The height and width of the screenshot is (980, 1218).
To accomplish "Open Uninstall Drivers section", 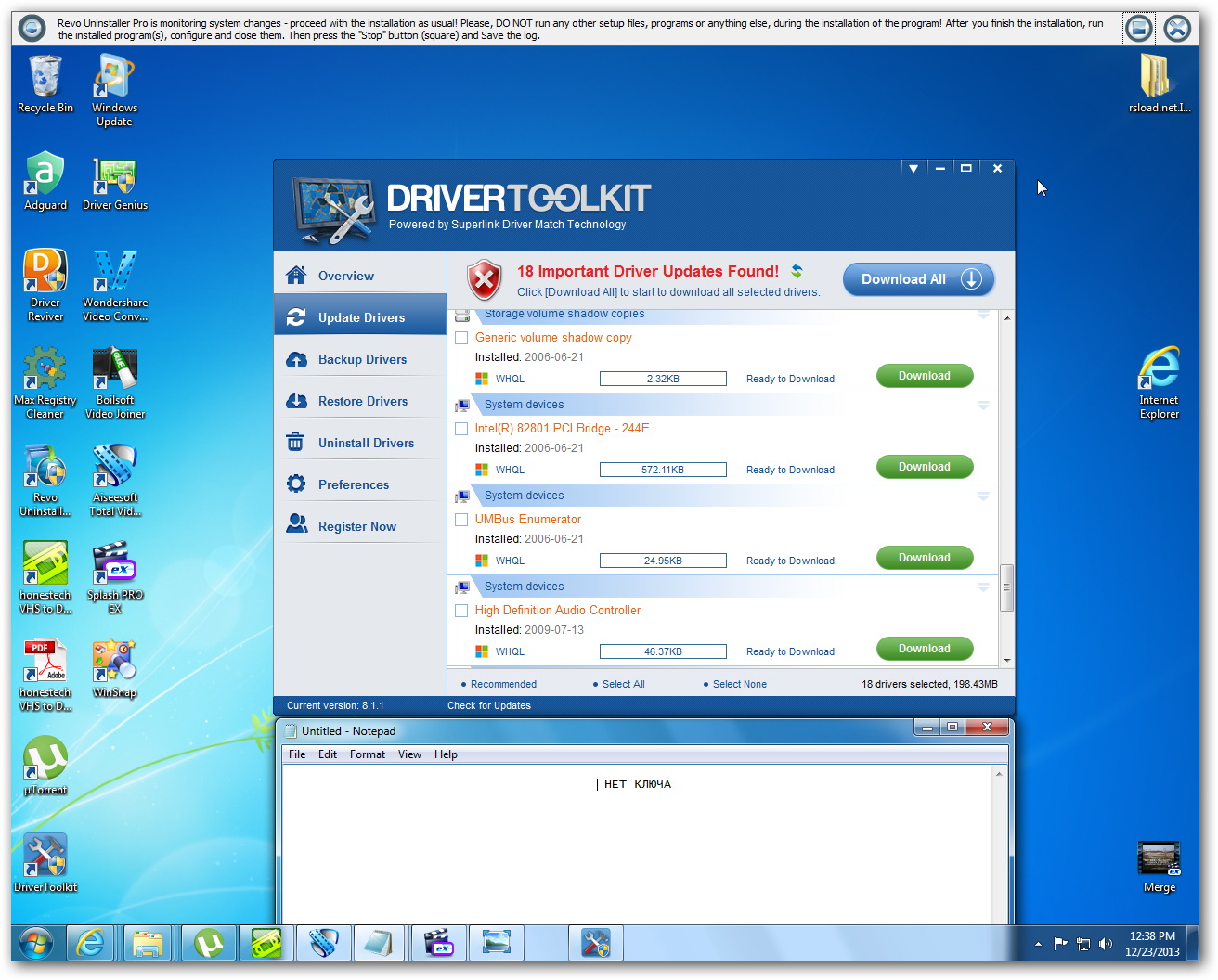I will tap(360, 443).
